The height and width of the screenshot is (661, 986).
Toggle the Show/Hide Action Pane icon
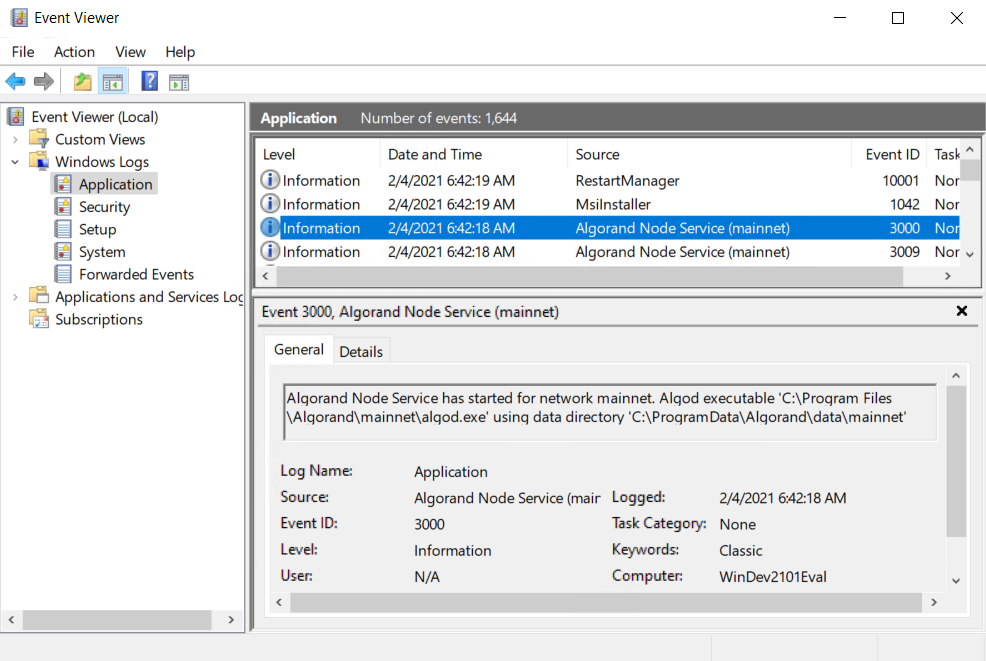[179, 82]
